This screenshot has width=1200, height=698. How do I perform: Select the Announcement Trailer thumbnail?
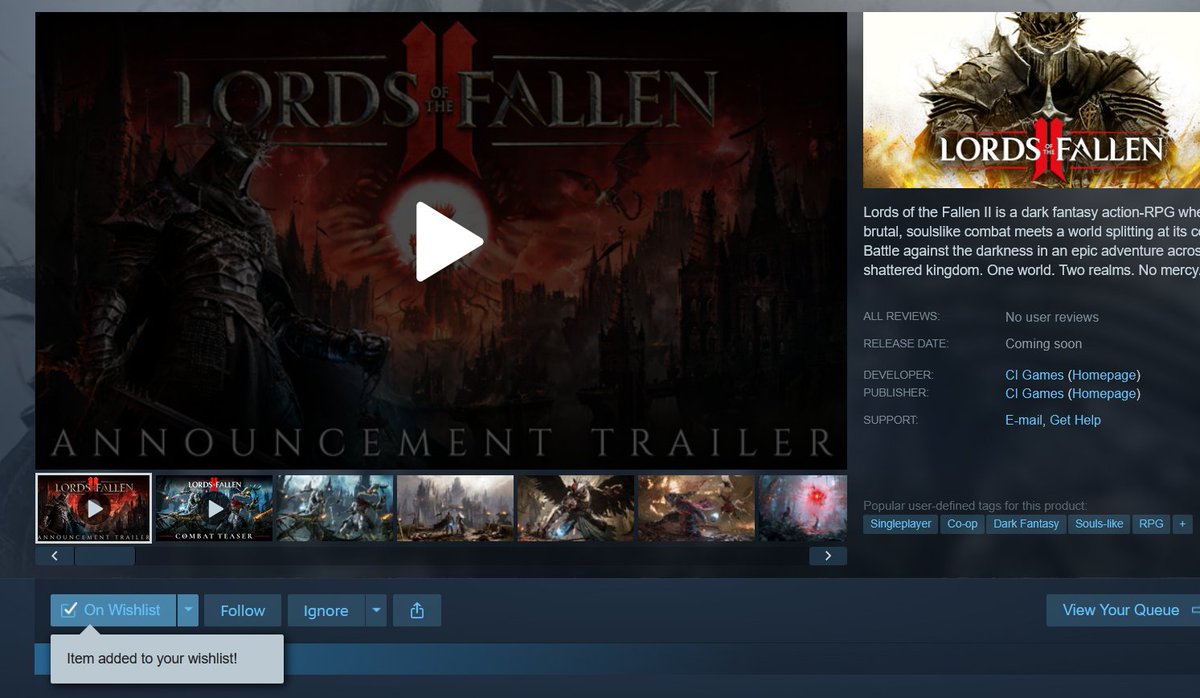pos(93,508)
